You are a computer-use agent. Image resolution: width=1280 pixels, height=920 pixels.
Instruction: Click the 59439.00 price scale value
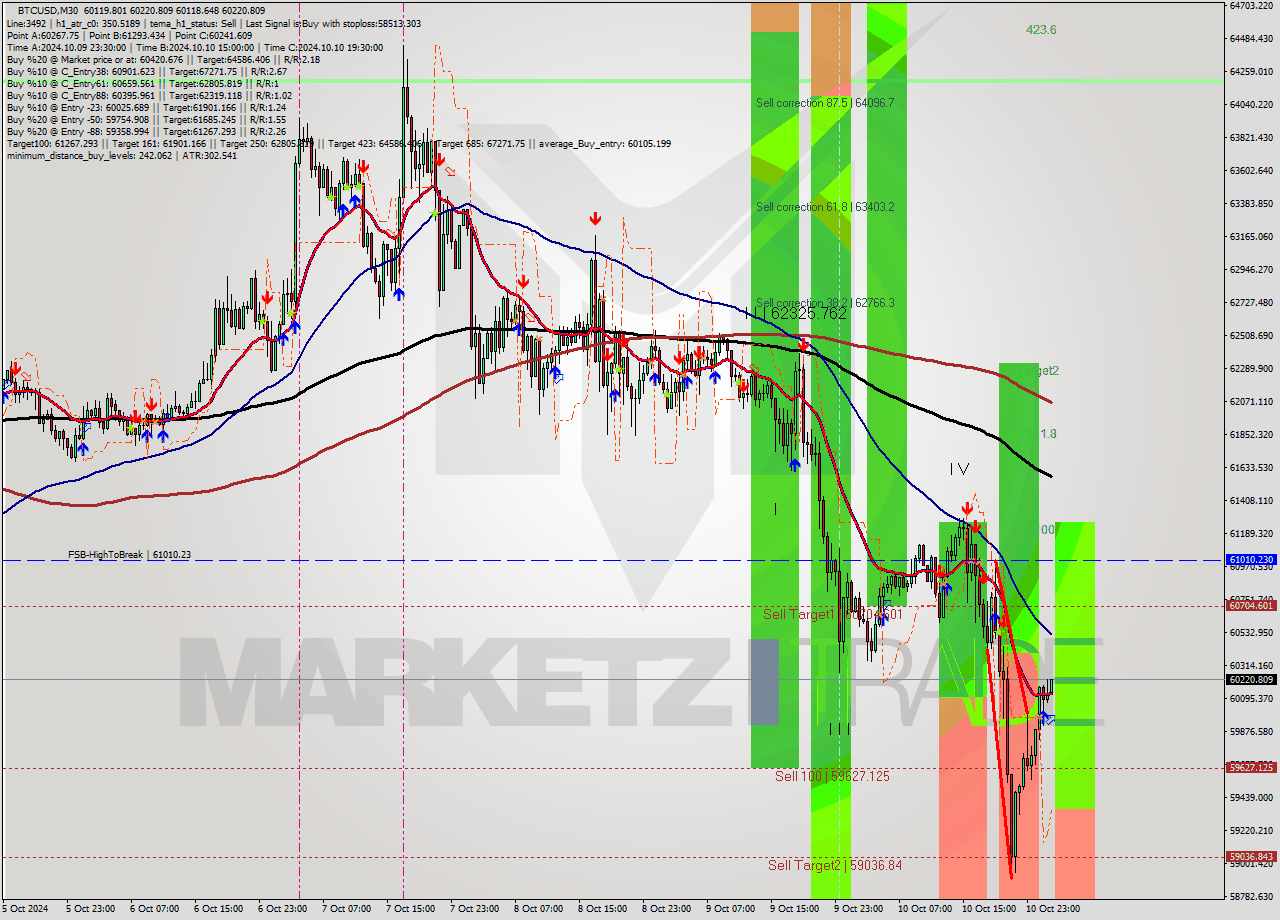[x=1250, y=797]
